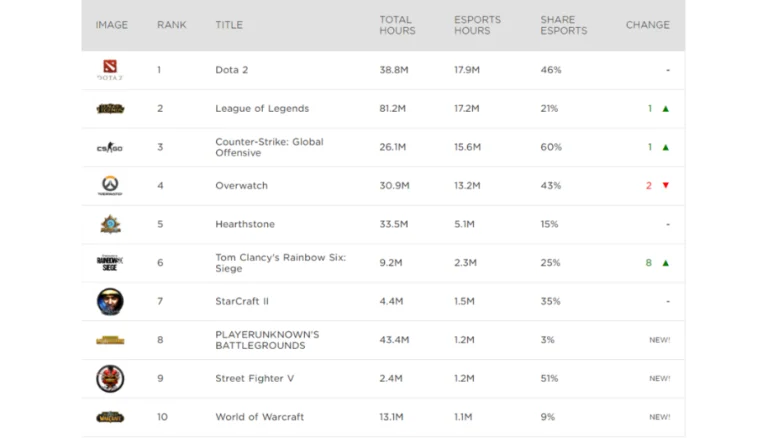Click StarCraft II esports share 35%
768x438 pixels.
(x=551, y=301)
